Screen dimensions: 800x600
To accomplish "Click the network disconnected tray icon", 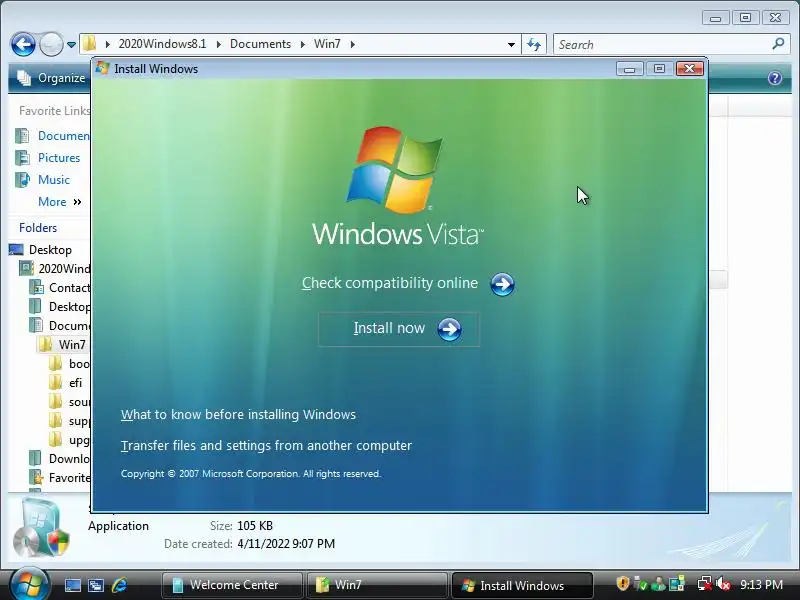I will point(705,584).
